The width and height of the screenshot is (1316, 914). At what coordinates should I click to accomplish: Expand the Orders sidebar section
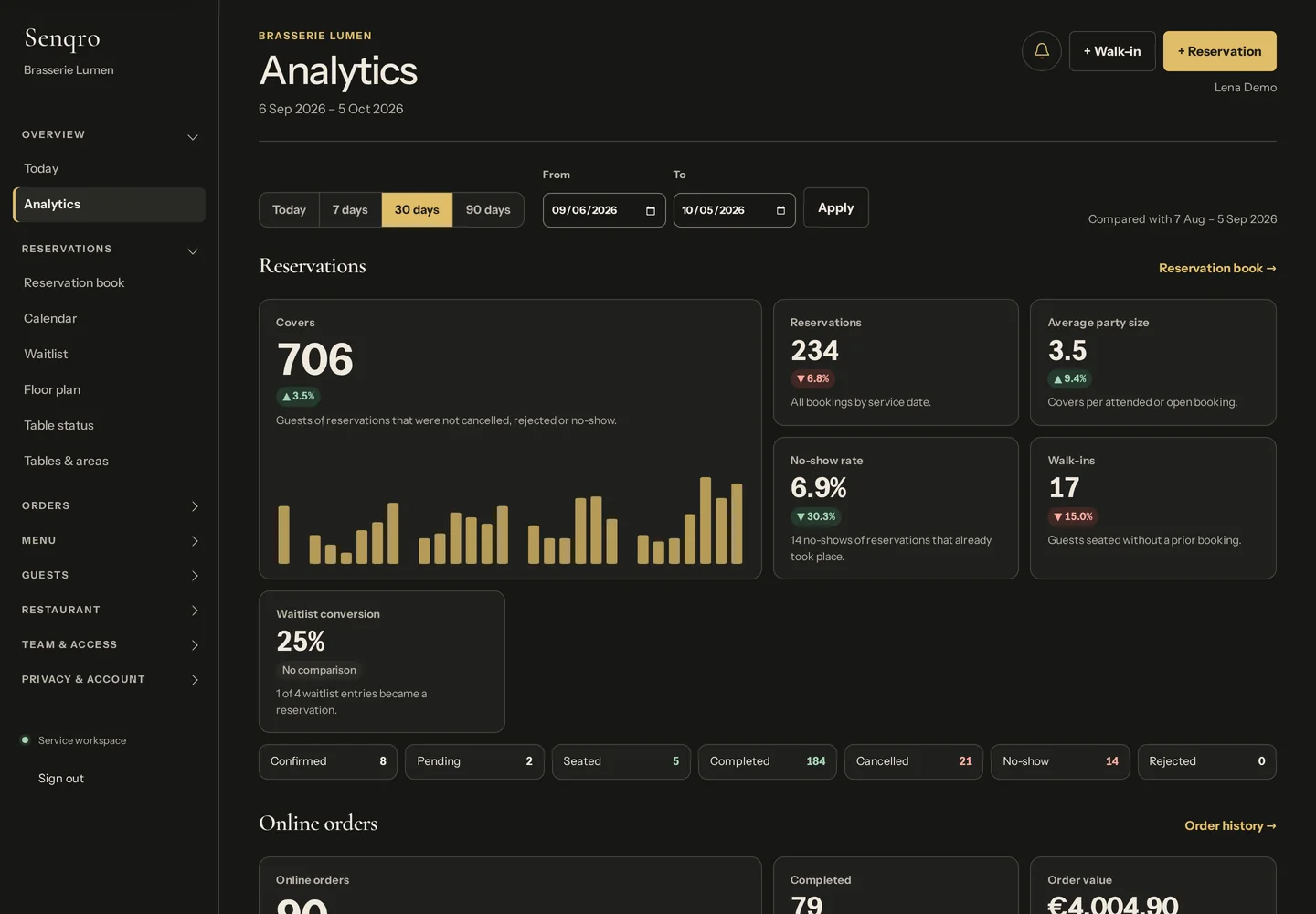coord(110,505)
